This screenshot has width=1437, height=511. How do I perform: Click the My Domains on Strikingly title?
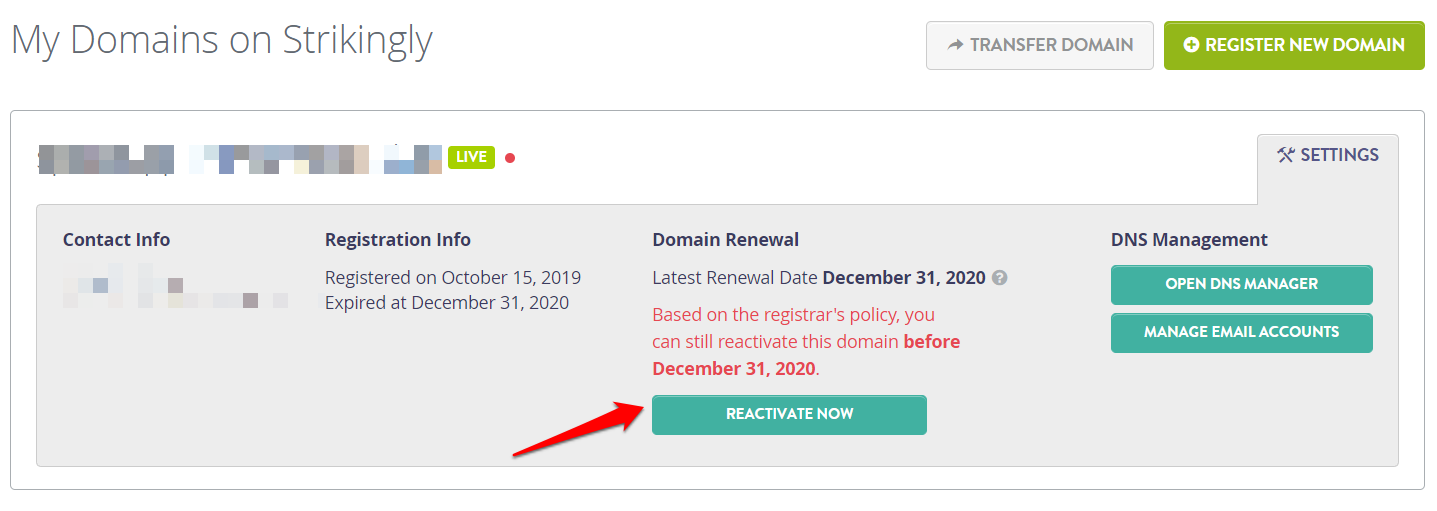(222, 41)
